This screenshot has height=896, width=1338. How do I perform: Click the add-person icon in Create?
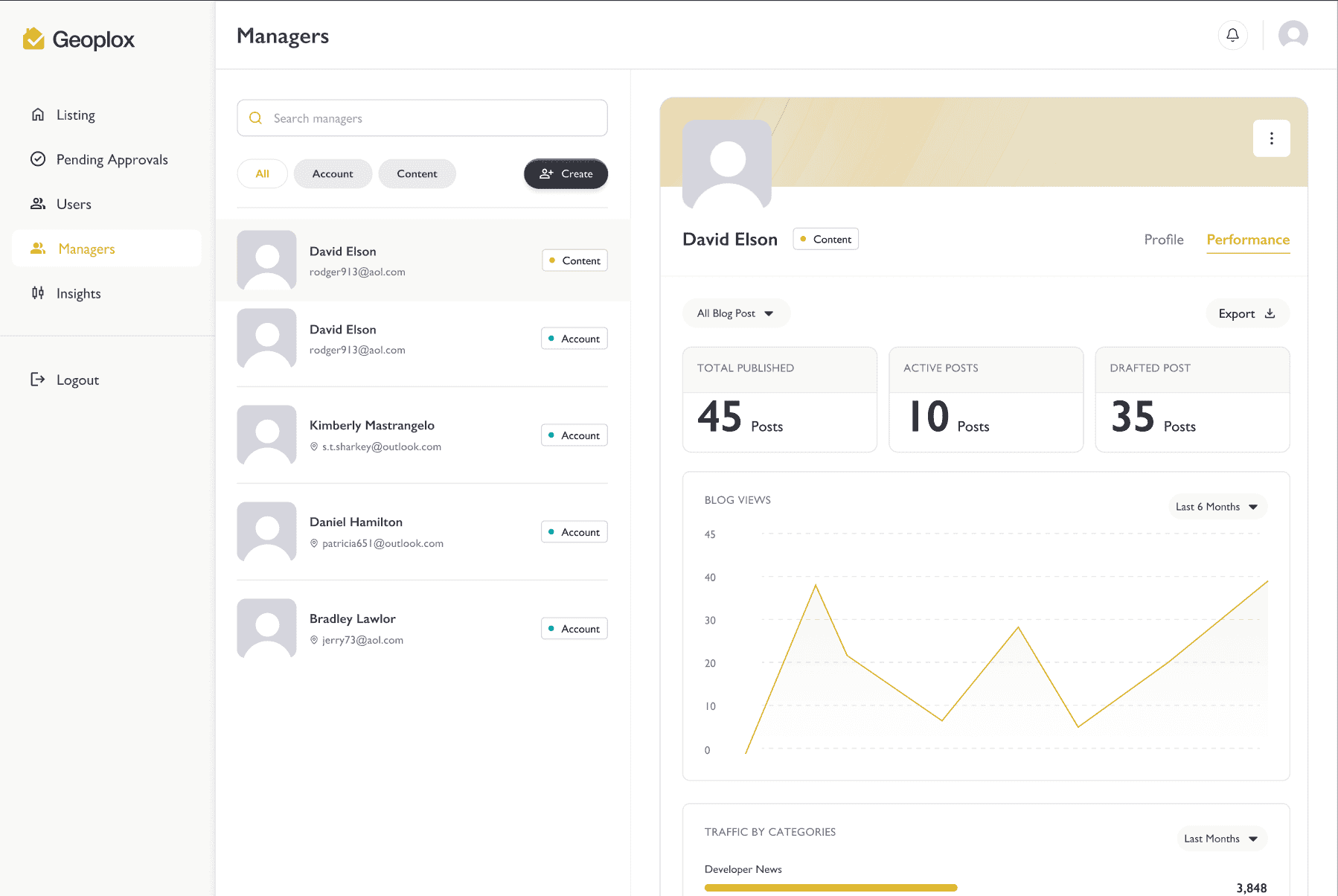[x=546, y=173]
